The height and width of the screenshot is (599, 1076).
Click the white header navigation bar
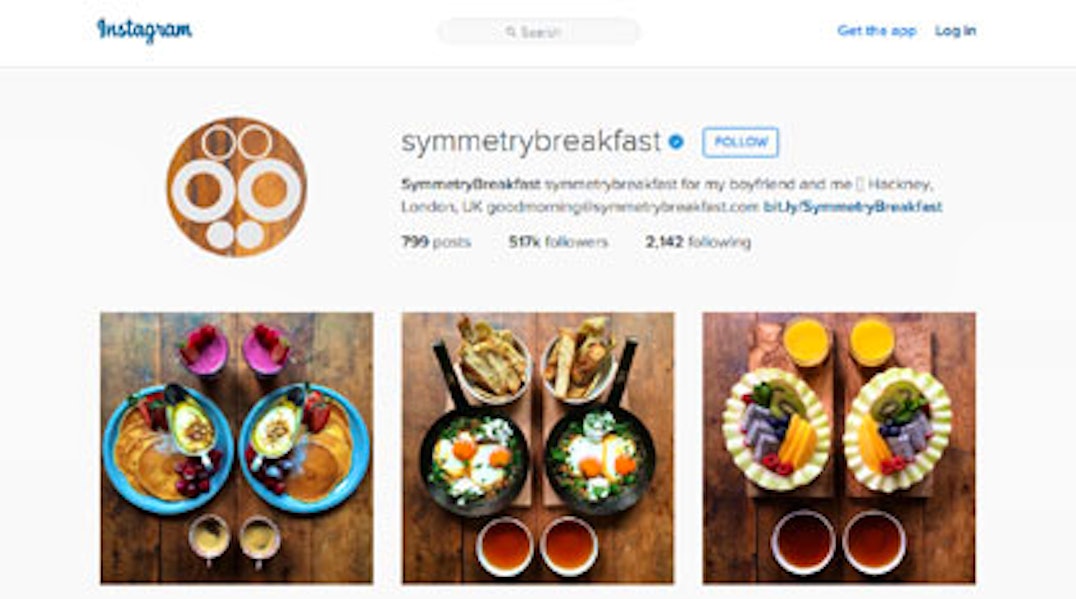[538, 33]
